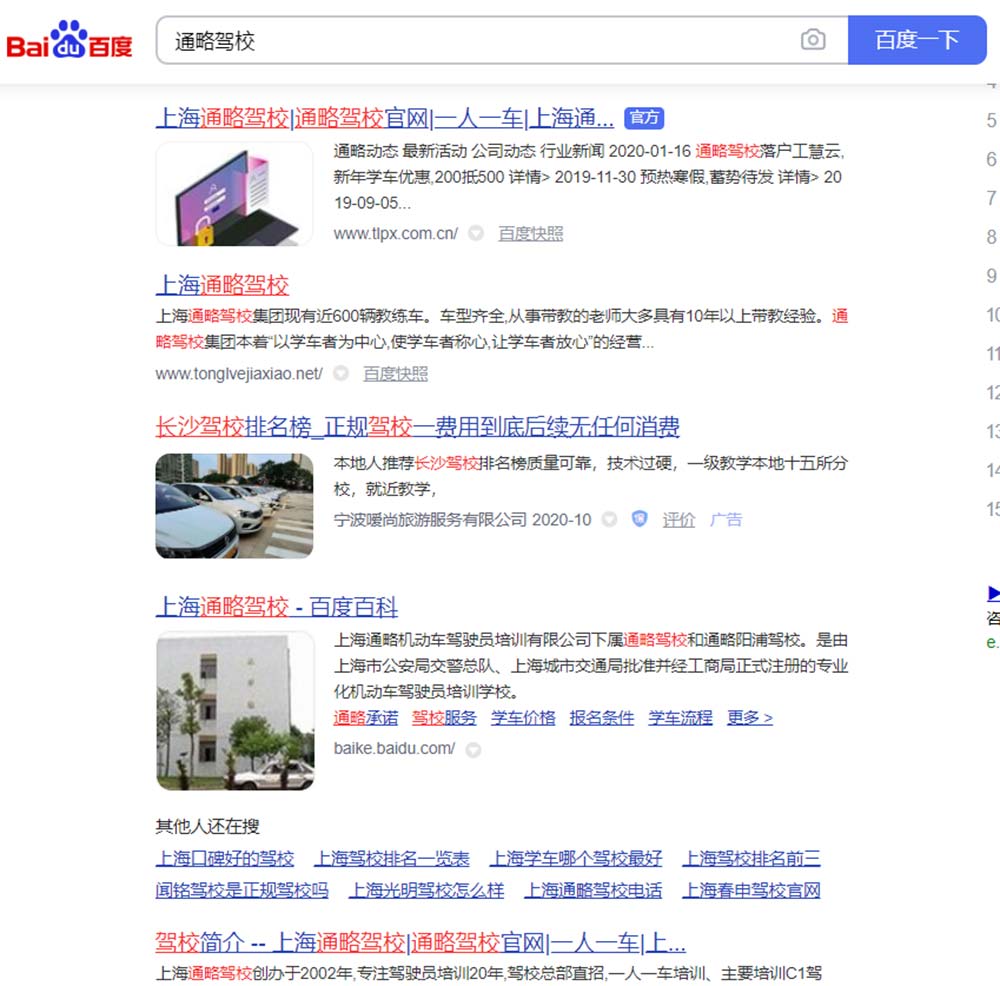Click the blue shield verification icon

(x=640, y=519)
